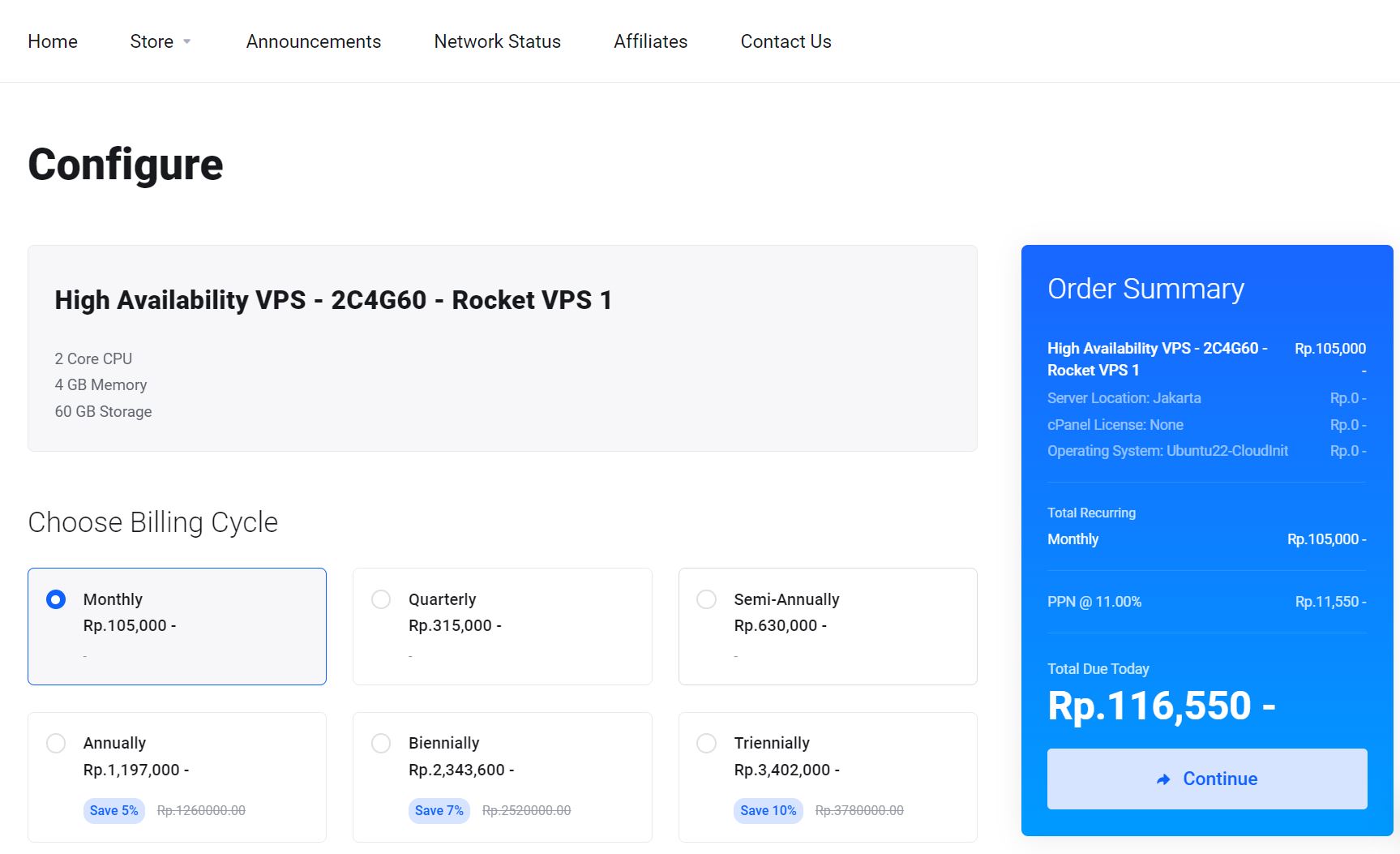Click the Store dropdown chevron arrow

(x=187, y=42)
